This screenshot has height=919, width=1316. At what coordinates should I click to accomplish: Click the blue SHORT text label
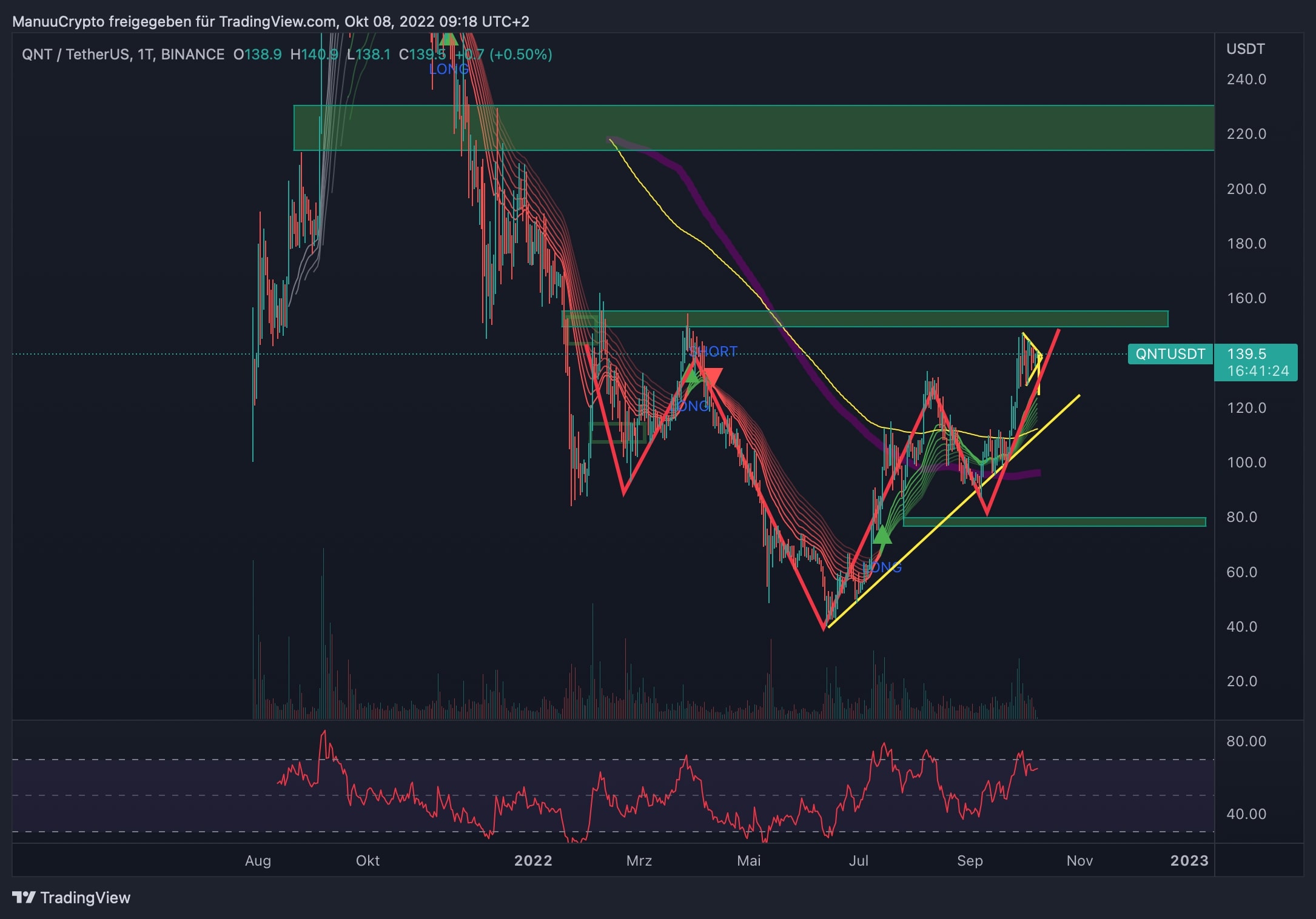coord(714,351)
